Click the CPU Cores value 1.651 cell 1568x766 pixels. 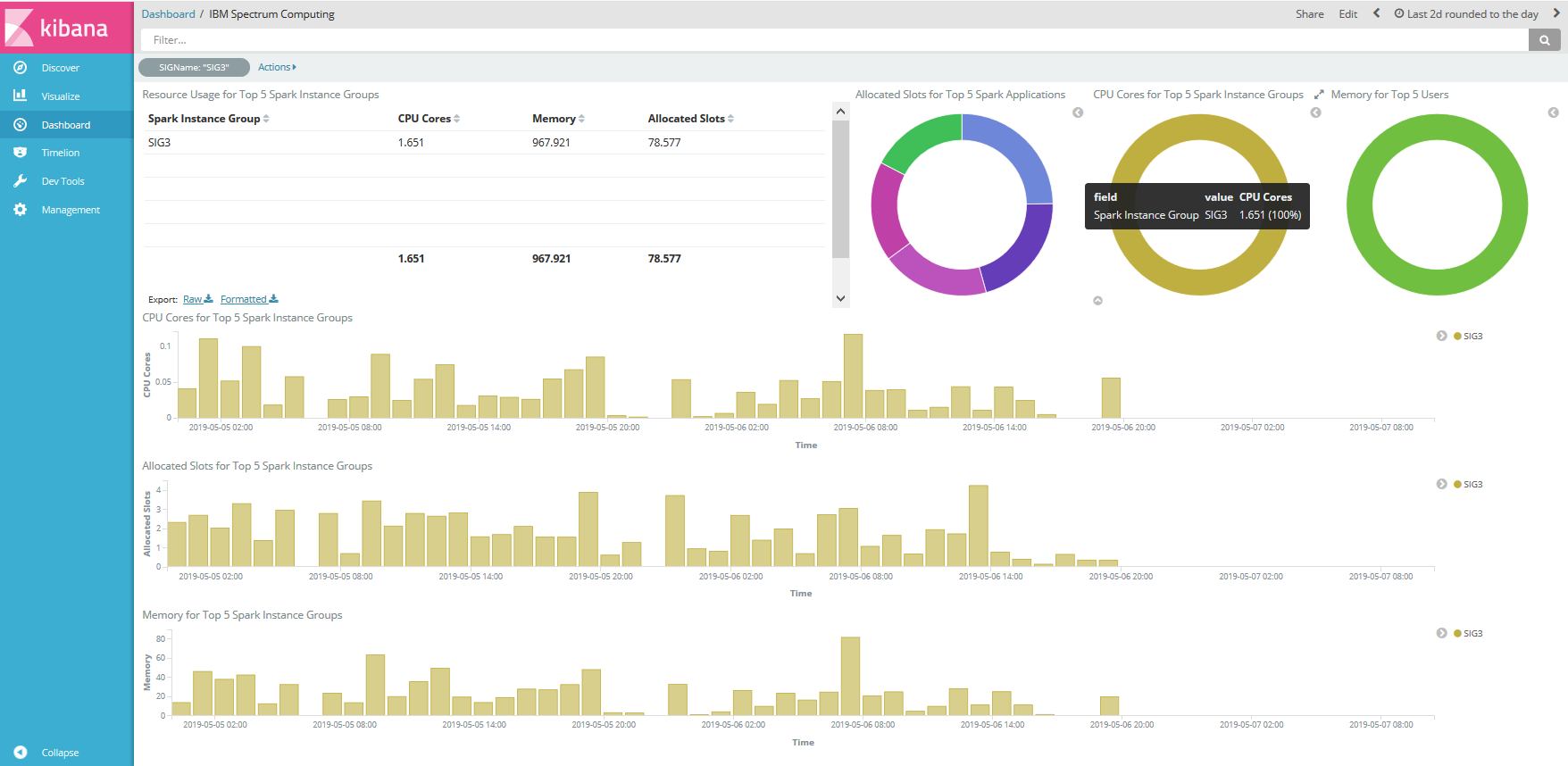(411, 143)
